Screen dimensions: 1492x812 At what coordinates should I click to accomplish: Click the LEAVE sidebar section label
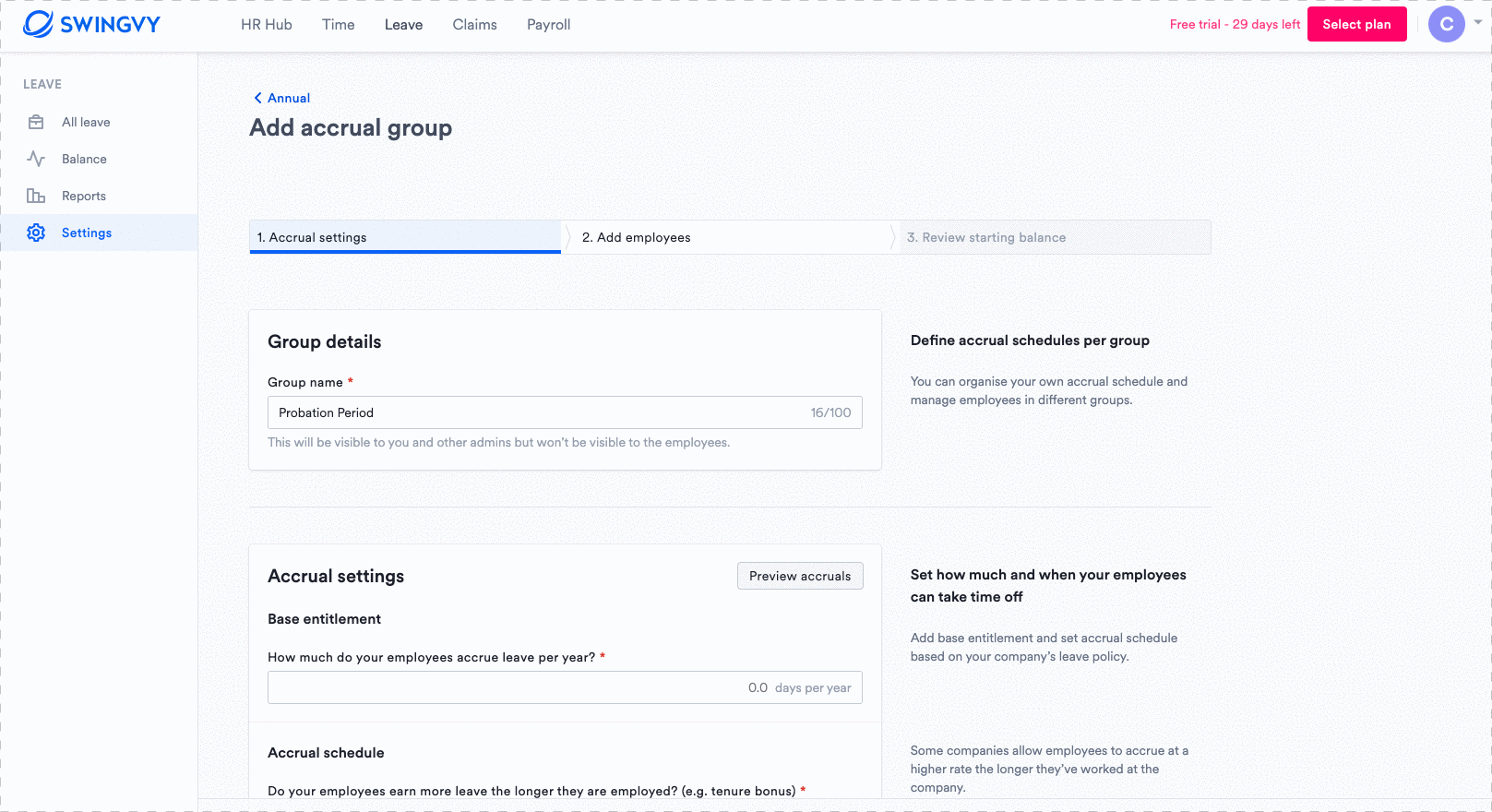42,84
